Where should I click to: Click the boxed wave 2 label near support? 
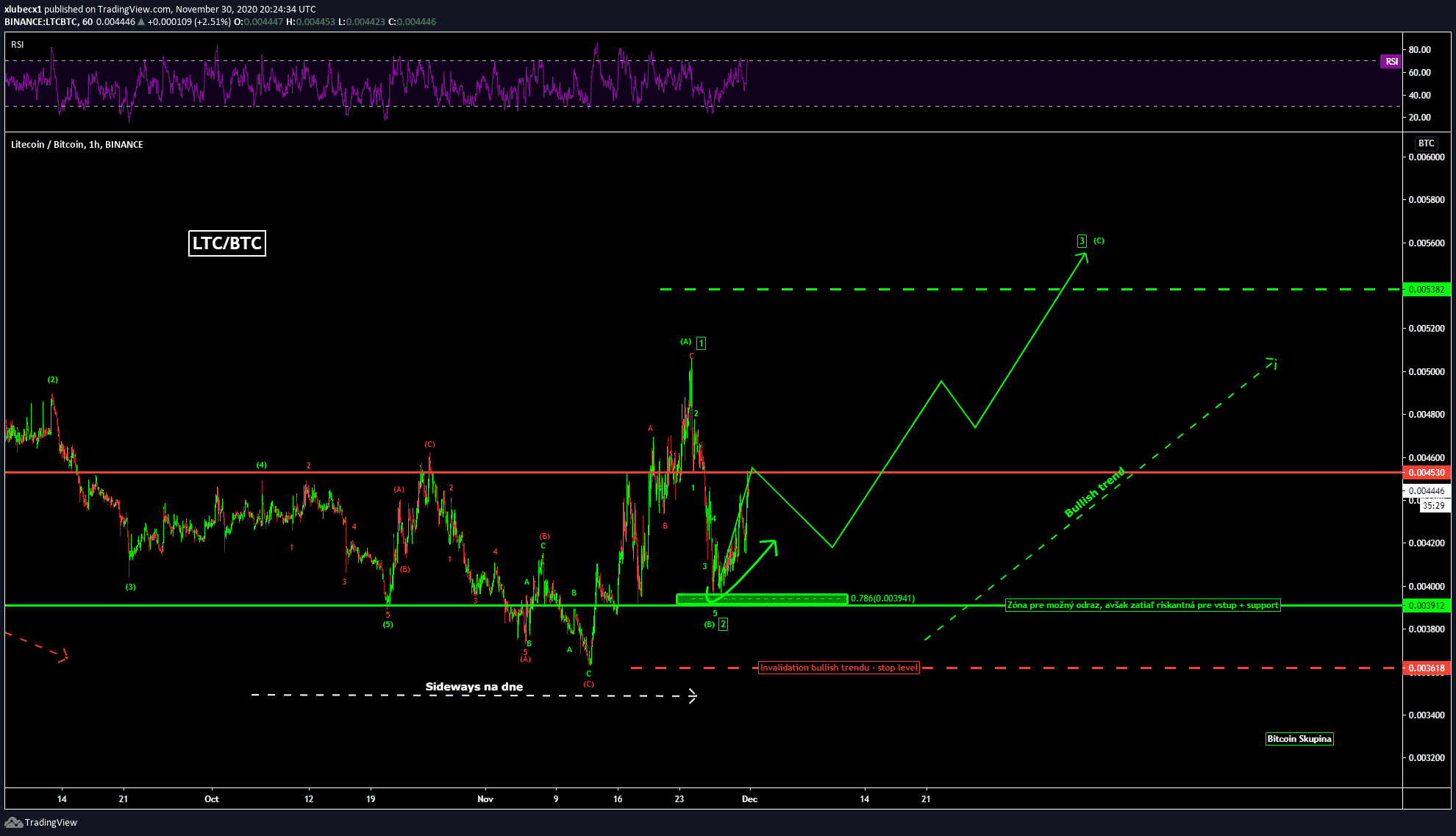tap(723, 624)
